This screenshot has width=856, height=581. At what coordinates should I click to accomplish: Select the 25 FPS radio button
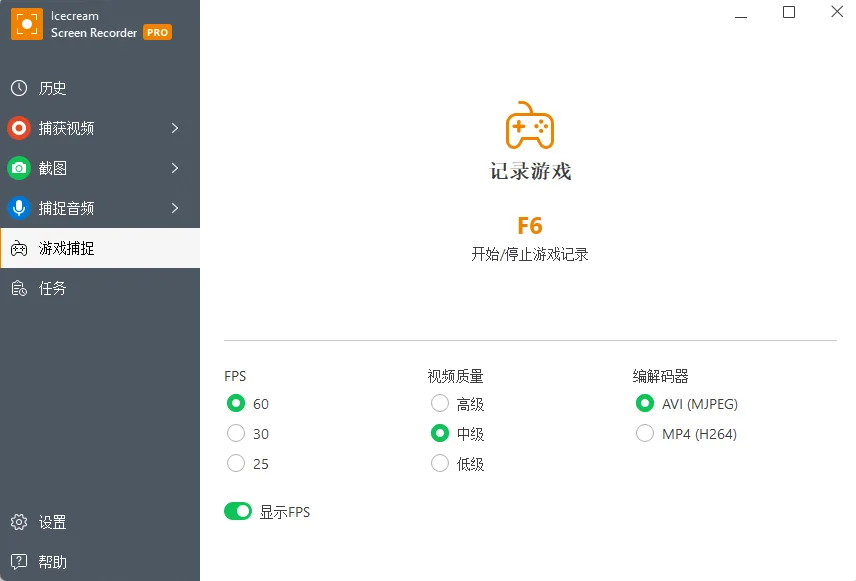point(236,463)
